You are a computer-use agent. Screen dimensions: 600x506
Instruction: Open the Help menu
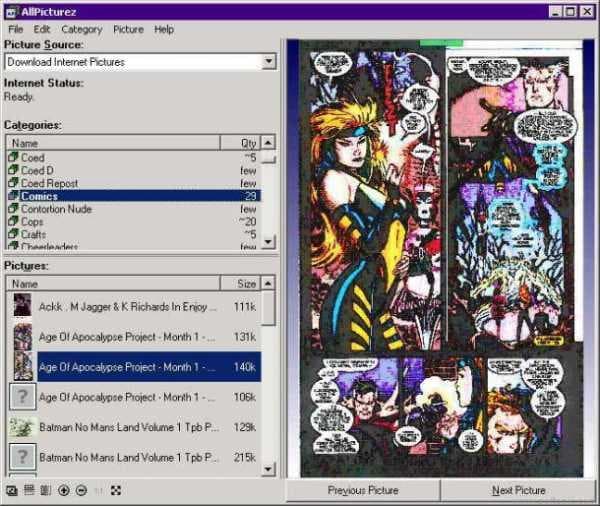click(164, 29)
